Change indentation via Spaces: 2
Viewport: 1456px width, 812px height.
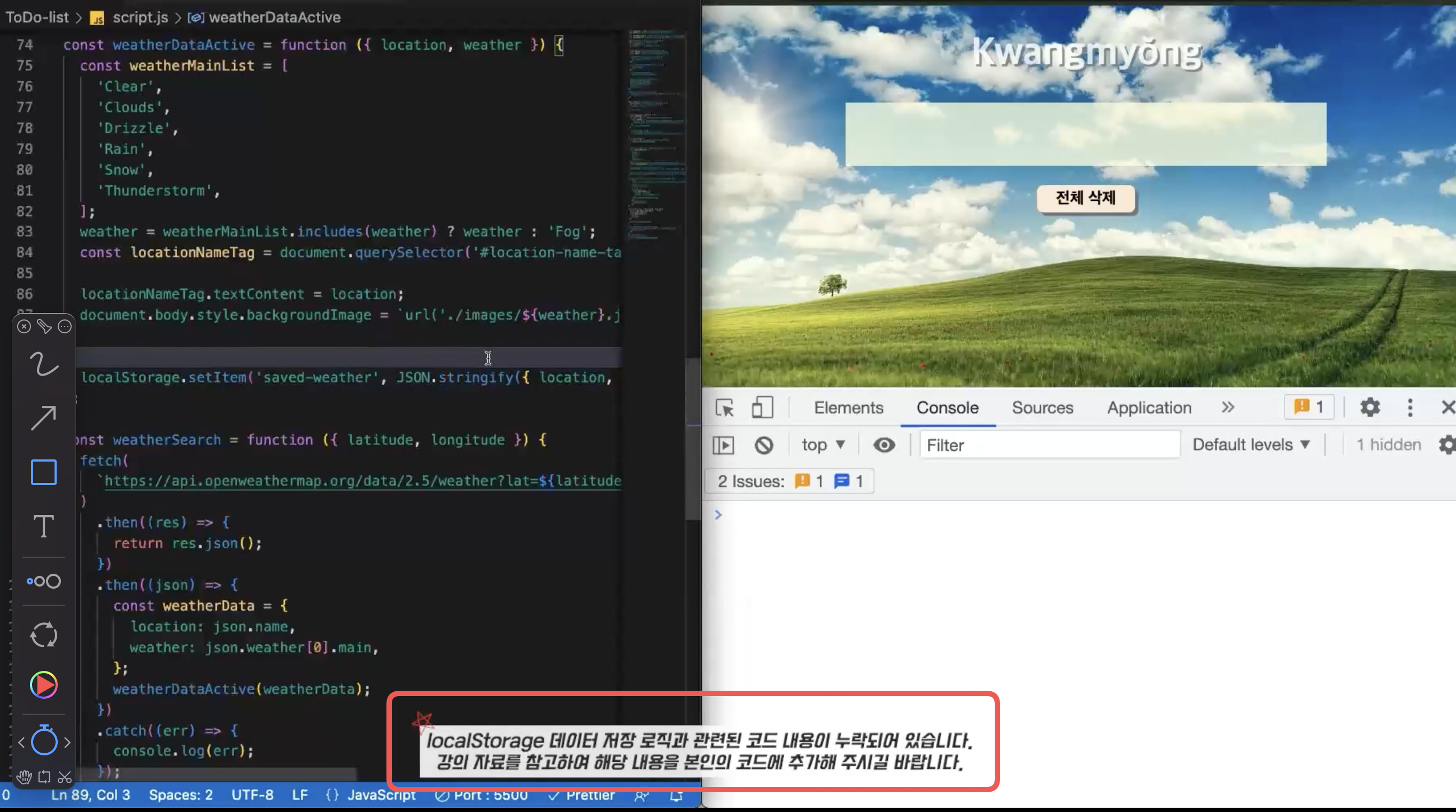181,795
